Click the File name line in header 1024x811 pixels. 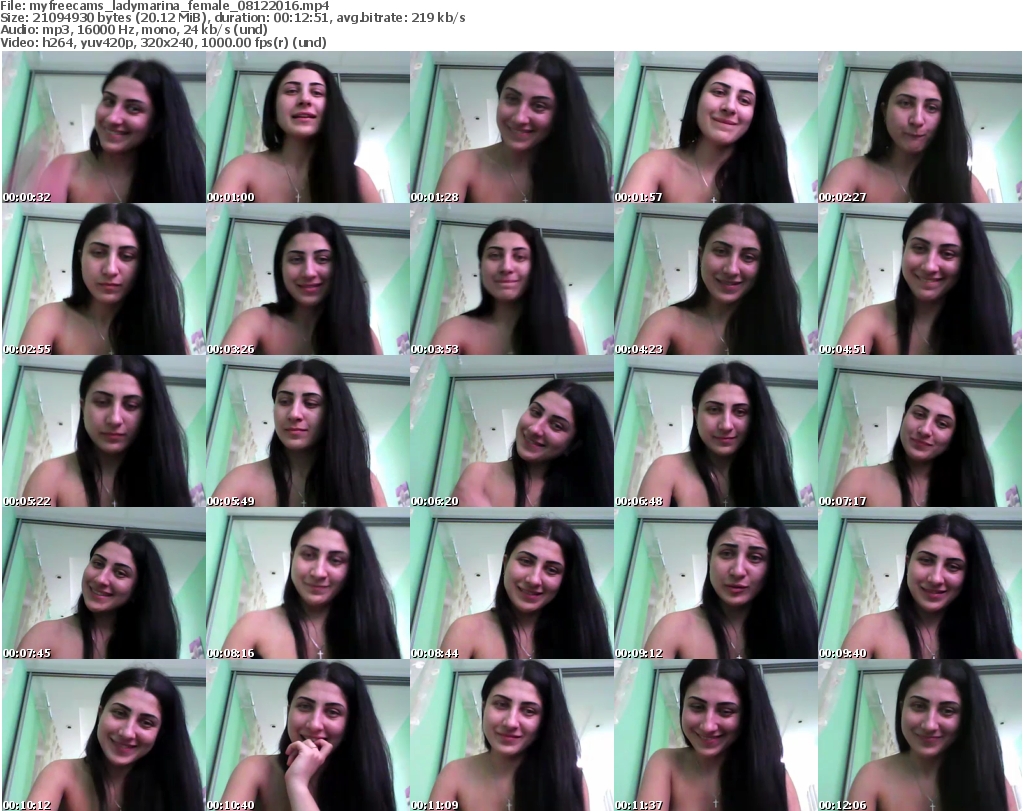point(165,6)
